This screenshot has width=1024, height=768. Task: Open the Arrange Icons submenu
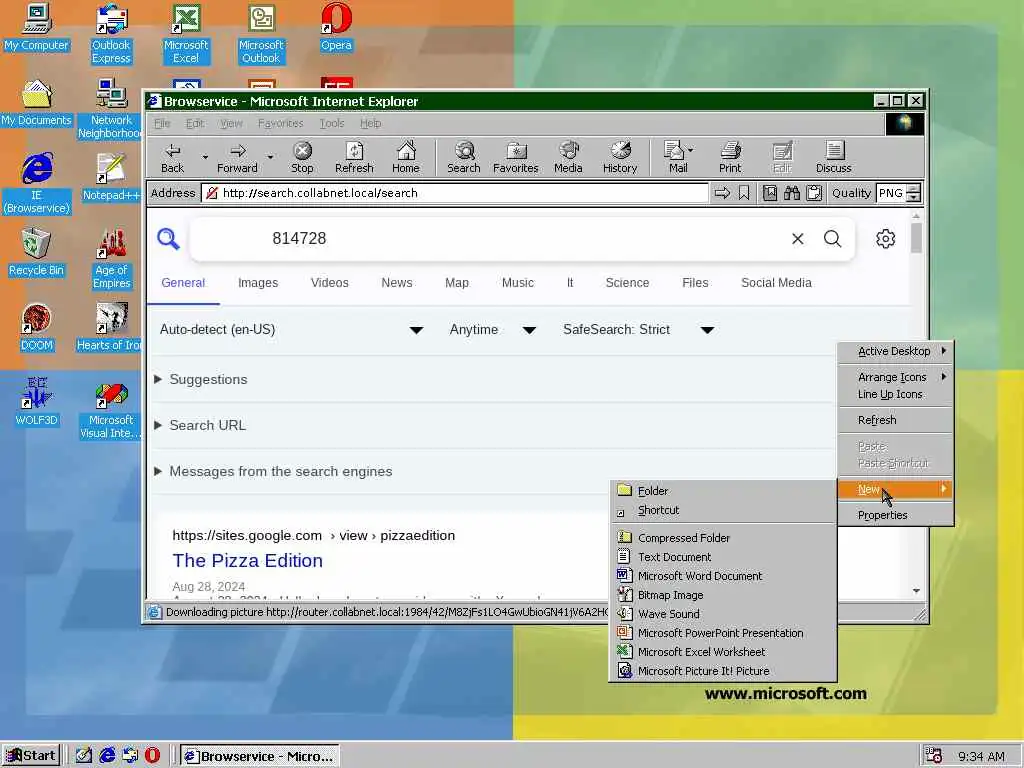tap(896, 377)
